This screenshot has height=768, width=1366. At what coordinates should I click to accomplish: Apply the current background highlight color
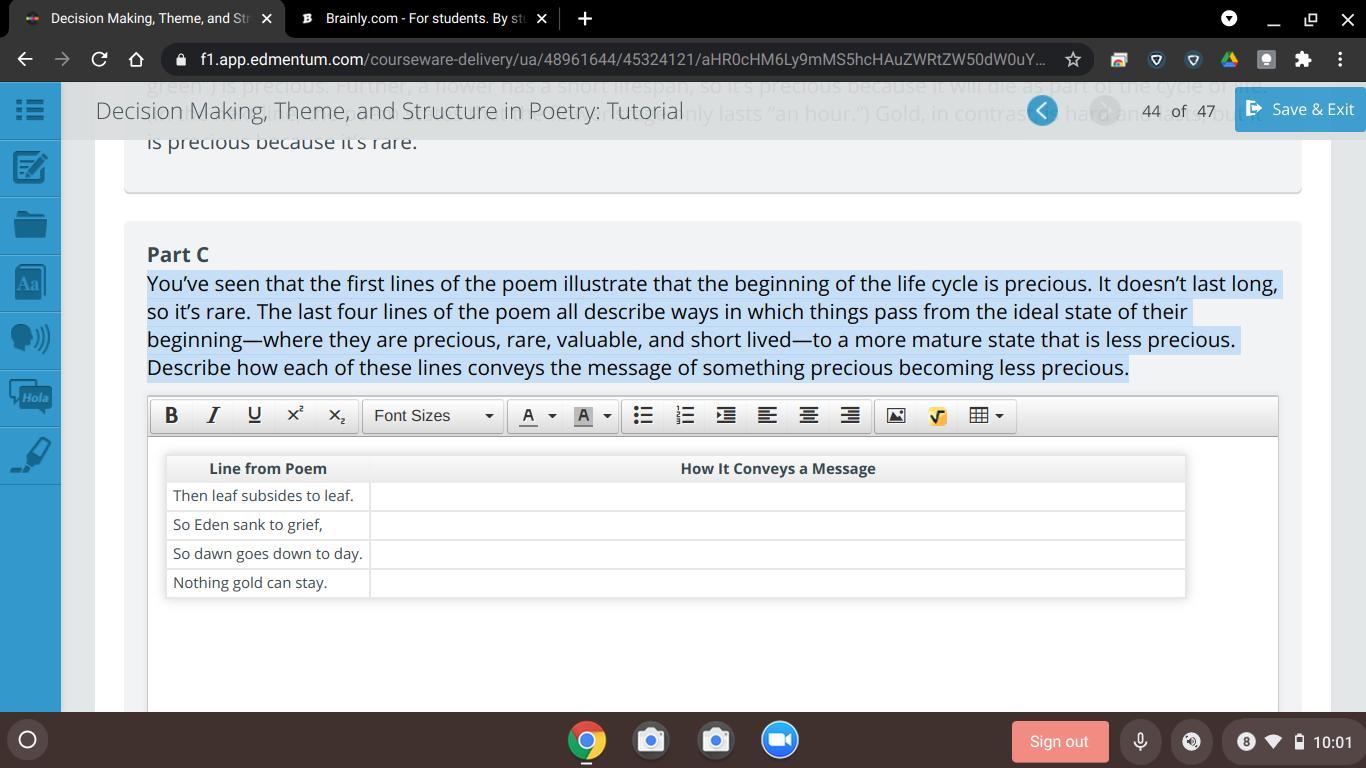(x=584, y=416)
